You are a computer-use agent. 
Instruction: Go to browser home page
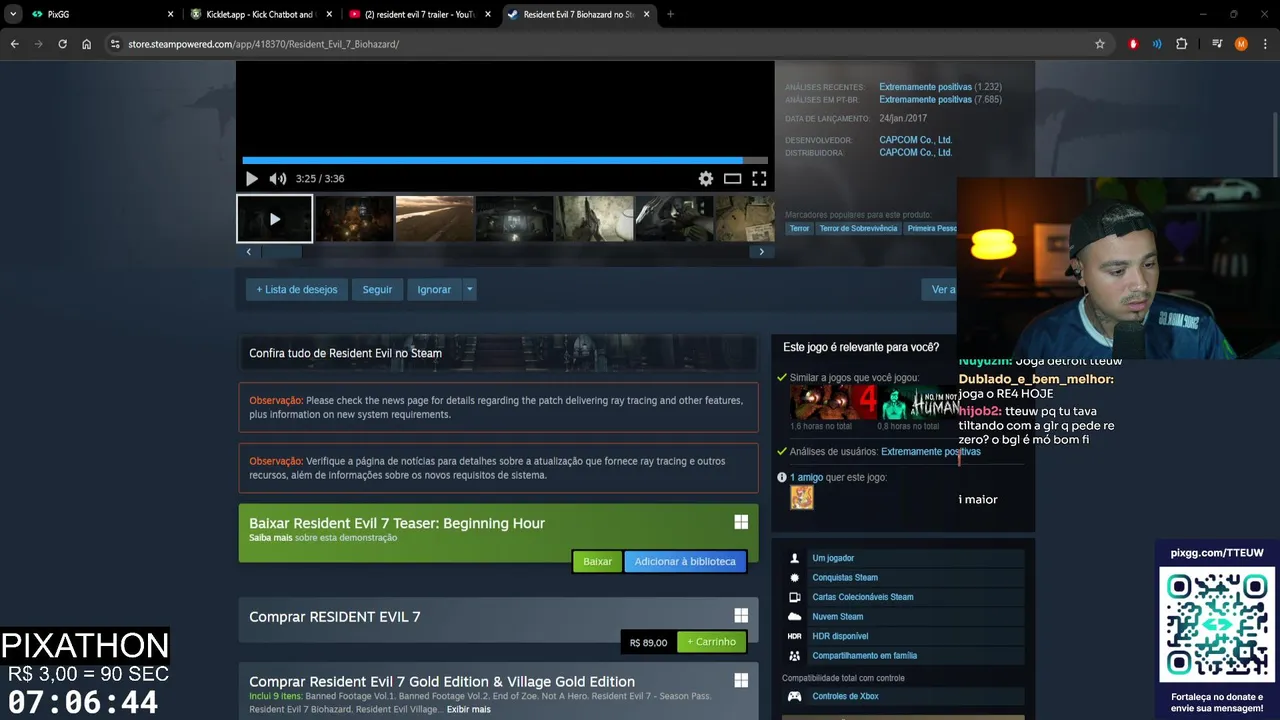[86, 44]
